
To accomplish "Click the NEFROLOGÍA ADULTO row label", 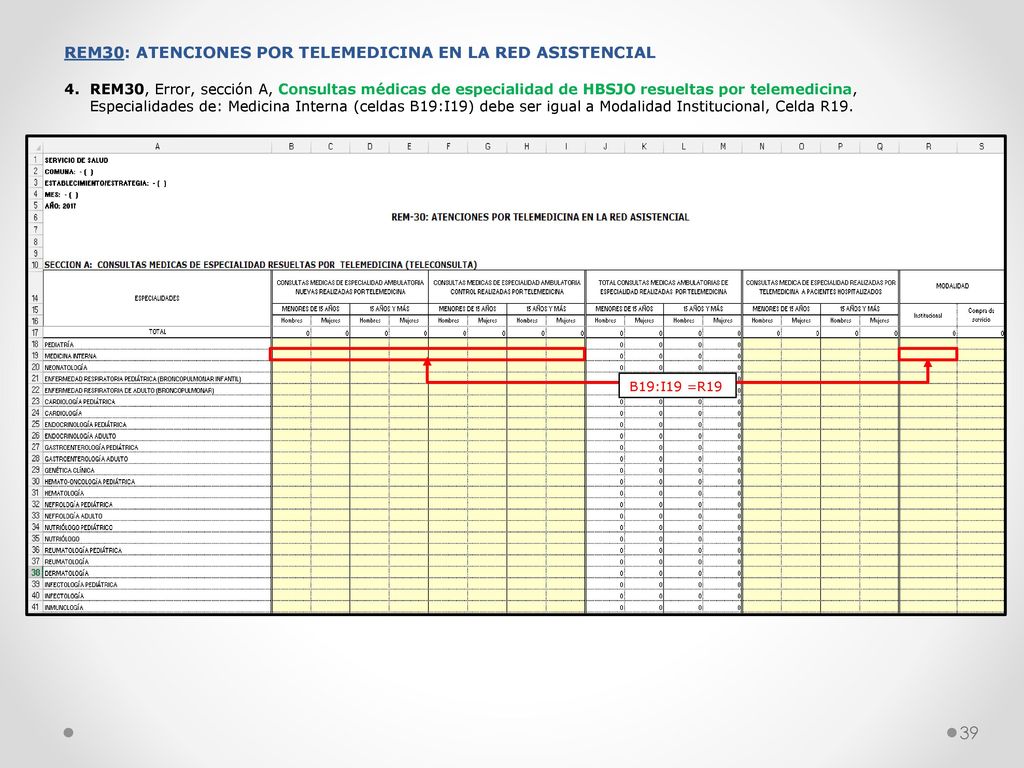I will click(x=73, y=516).
